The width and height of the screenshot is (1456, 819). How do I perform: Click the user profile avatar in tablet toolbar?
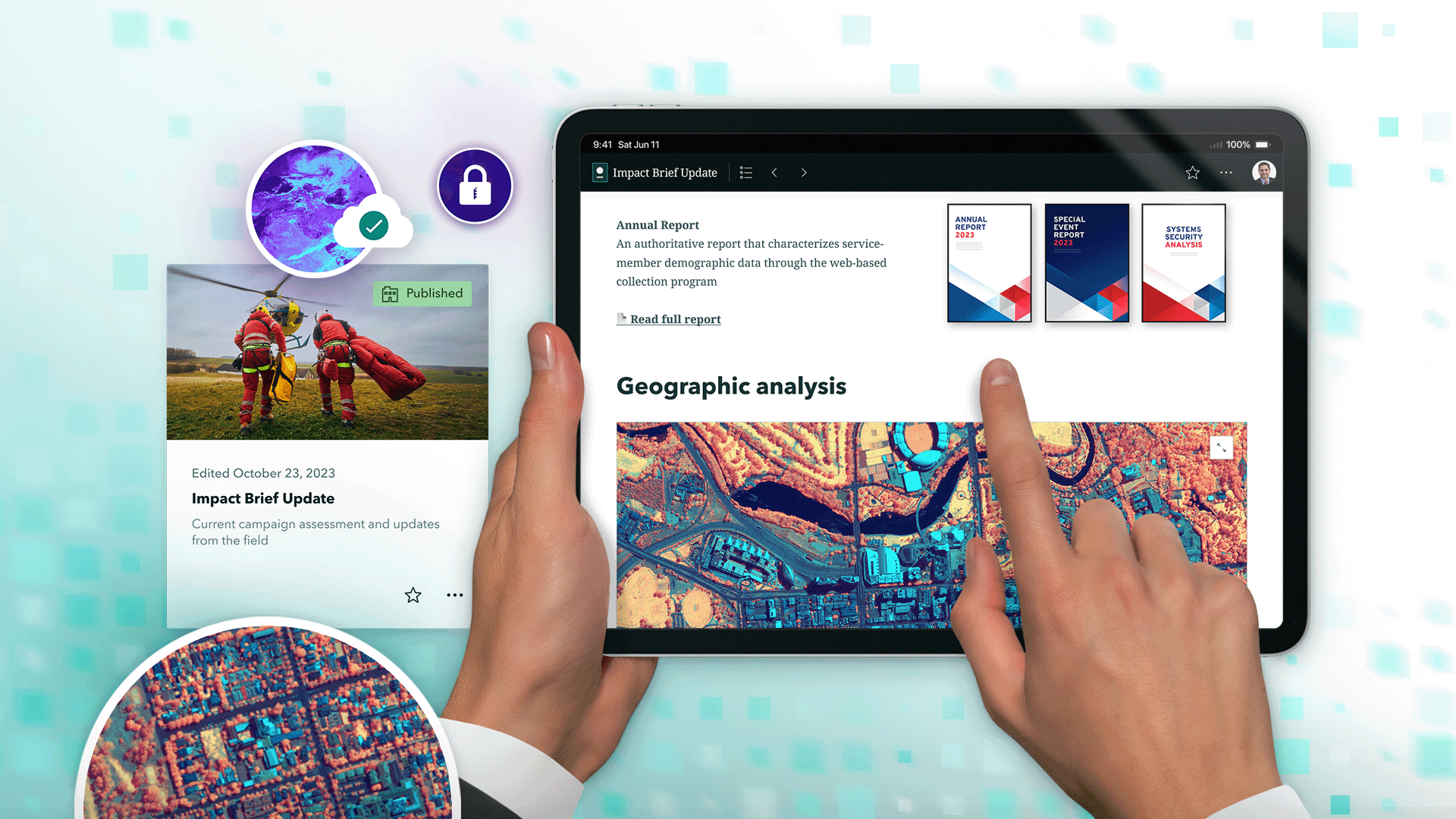1263,172
